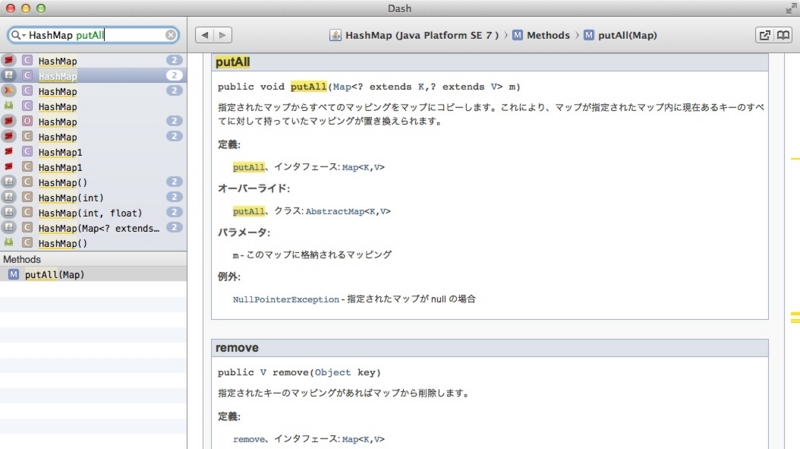
Task: Click the Java icon on the selected HashMap row
Action: click(9, 75)
